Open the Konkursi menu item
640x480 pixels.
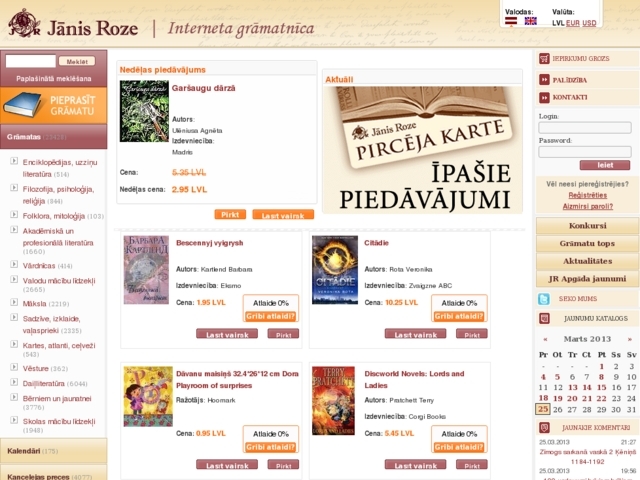tap(587, 226)
